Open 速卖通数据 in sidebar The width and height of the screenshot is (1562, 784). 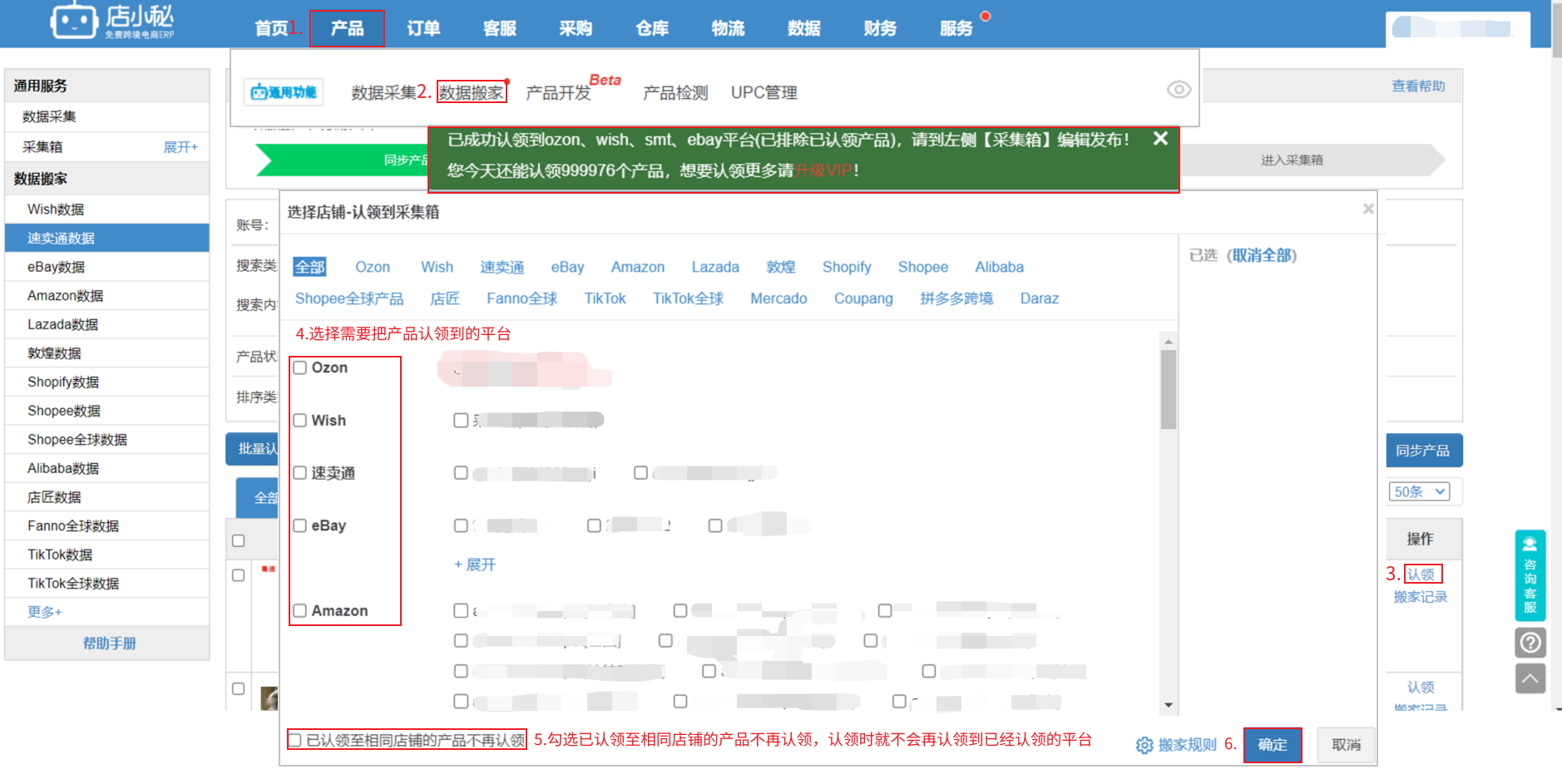tap(107, 238)
